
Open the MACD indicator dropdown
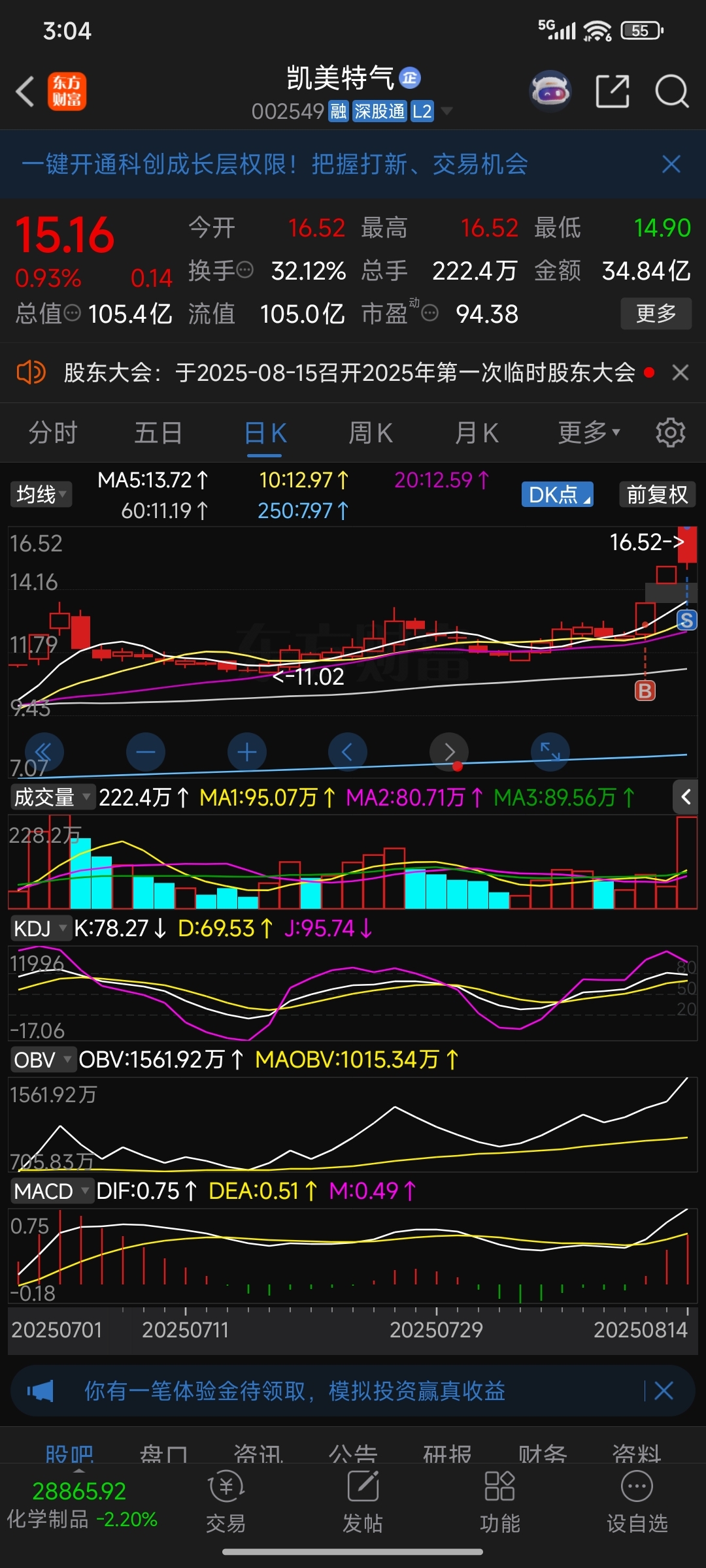click(x=52, y=1191)
